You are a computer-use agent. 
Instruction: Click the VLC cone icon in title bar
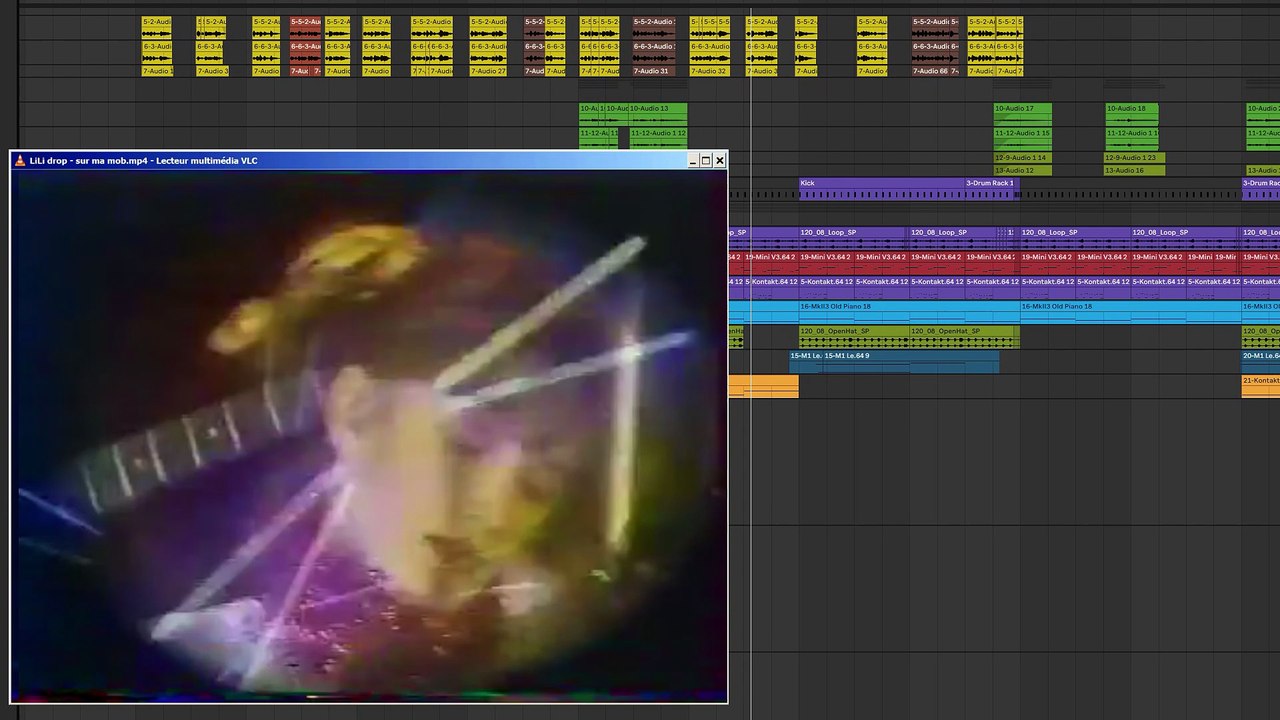pos(20,160)
